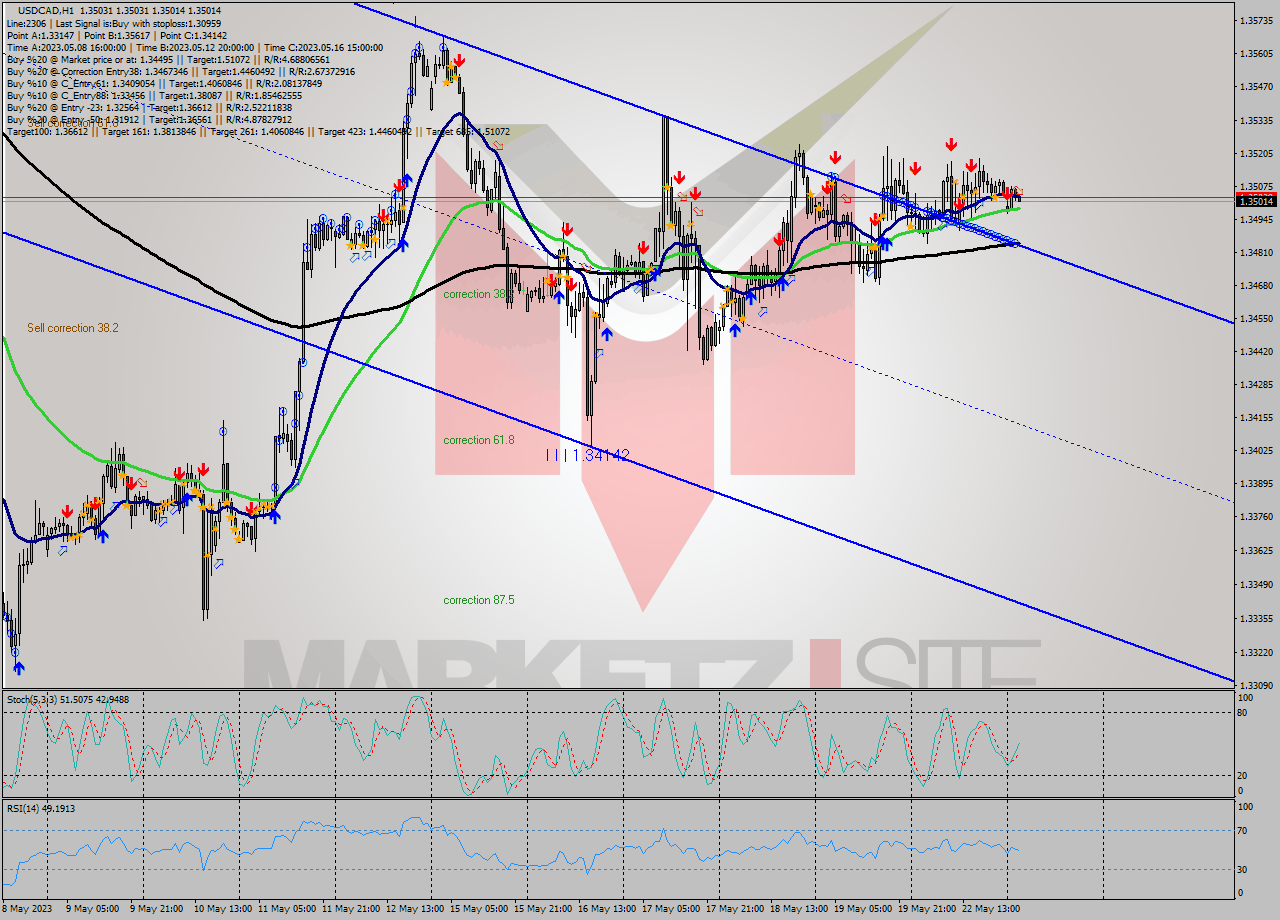1280x920 pixels.
Task: Click the orange 'Sell correction 38.2' label
Action: [x=73, y=328]
